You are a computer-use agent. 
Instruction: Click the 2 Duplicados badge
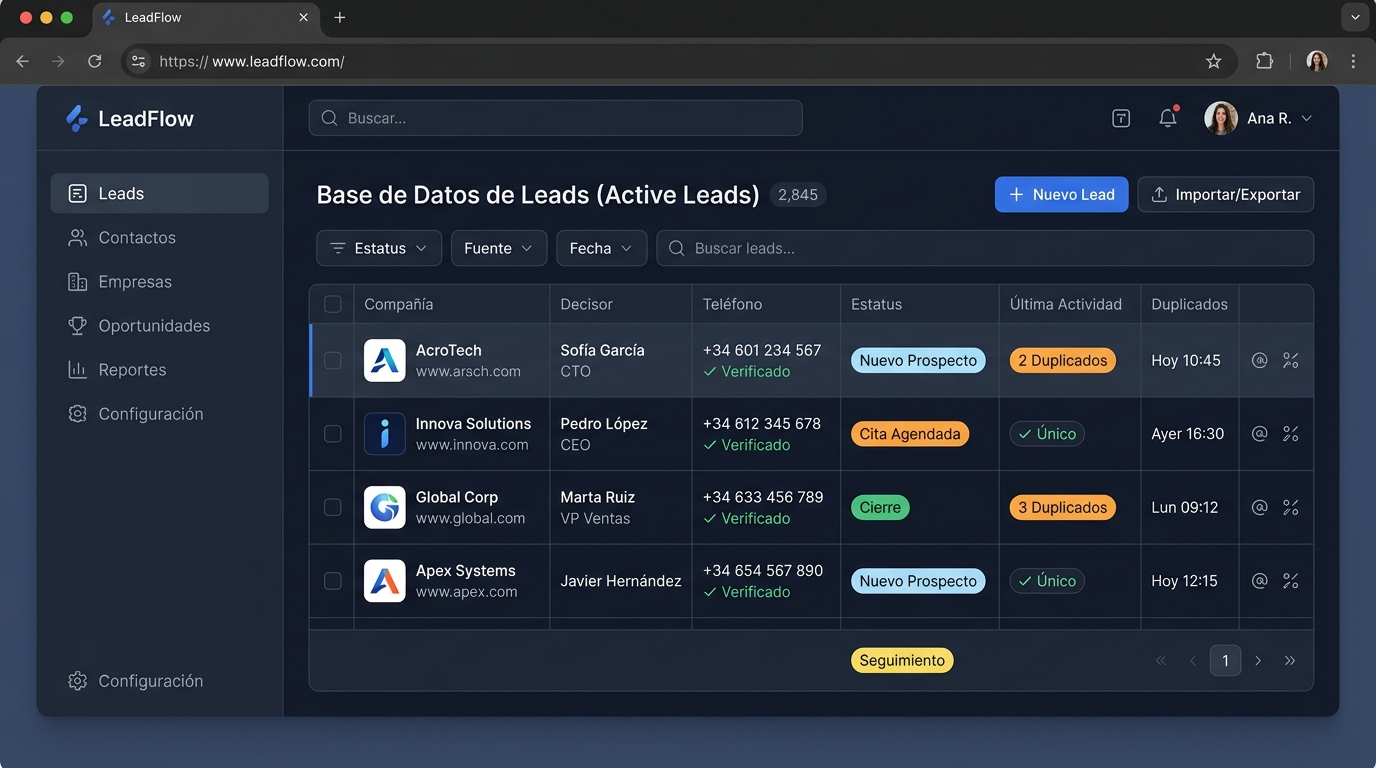point(1062,360)
